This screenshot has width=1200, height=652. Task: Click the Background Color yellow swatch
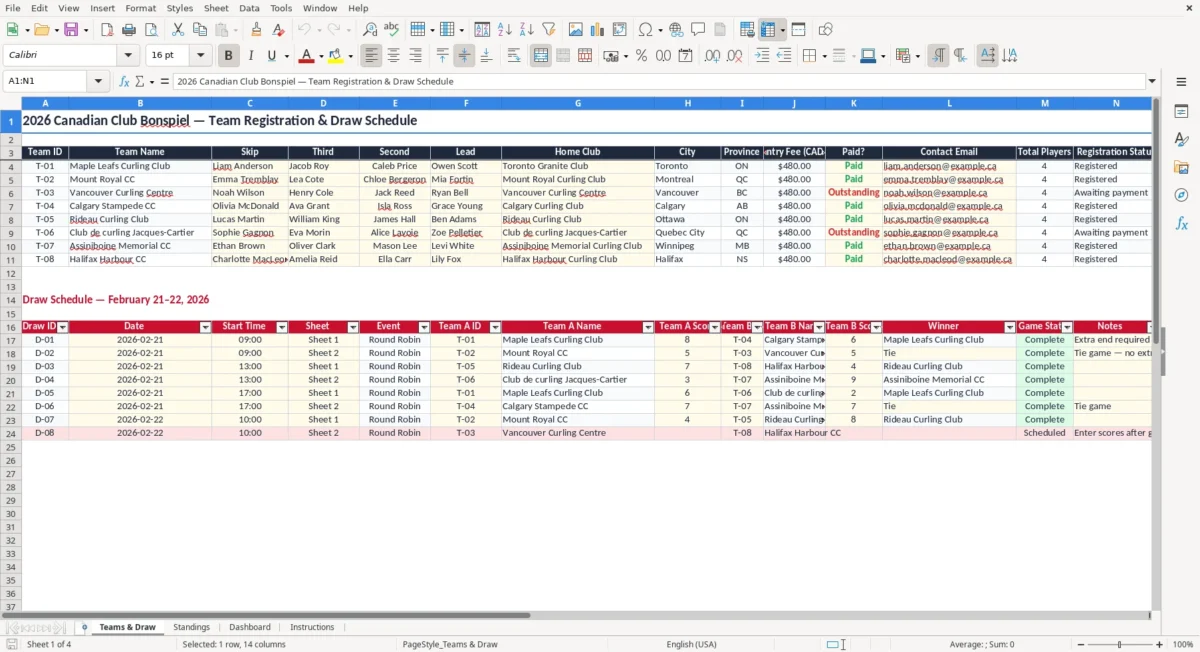336,56
